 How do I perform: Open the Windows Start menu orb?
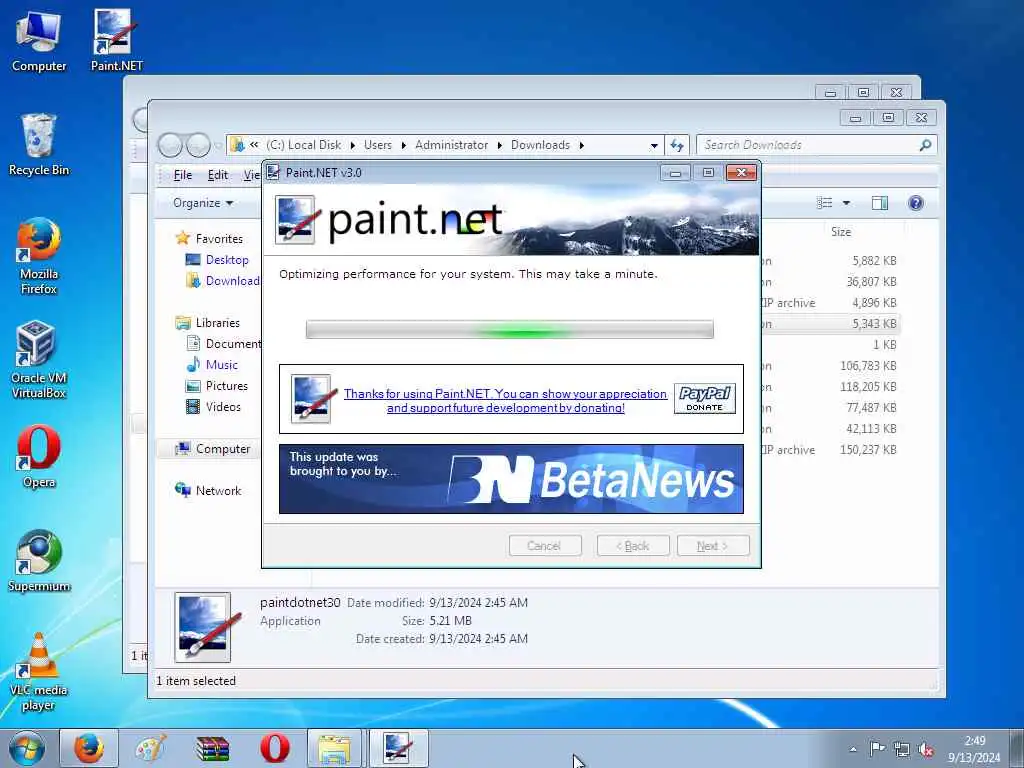[27, 748]
